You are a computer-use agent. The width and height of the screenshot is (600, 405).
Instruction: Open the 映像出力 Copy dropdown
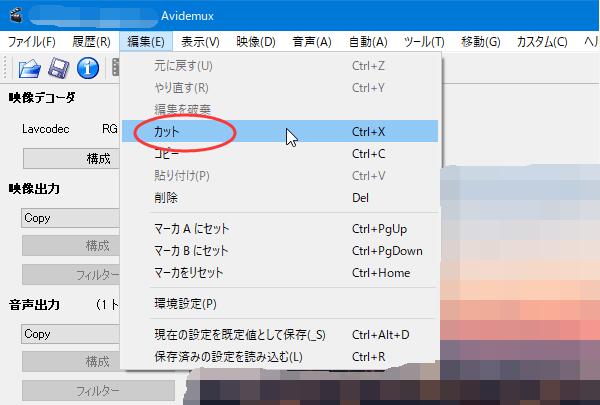(x=71, y=218)
